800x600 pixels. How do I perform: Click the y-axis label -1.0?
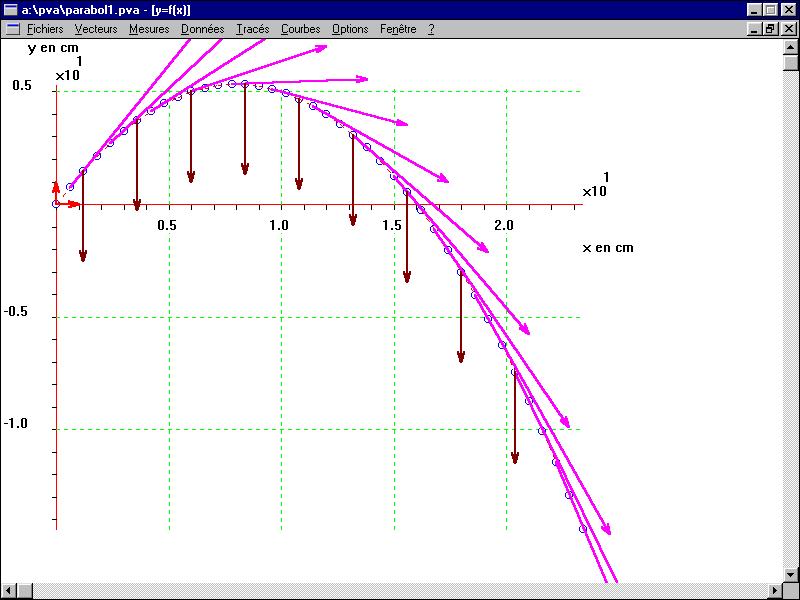pyautogui.click(x=16, y=423)
